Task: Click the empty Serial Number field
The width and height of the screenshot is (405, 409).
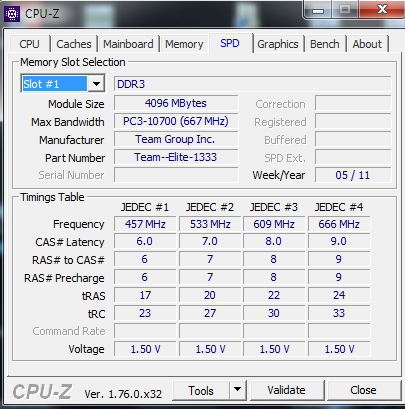Action: (176, 175)
